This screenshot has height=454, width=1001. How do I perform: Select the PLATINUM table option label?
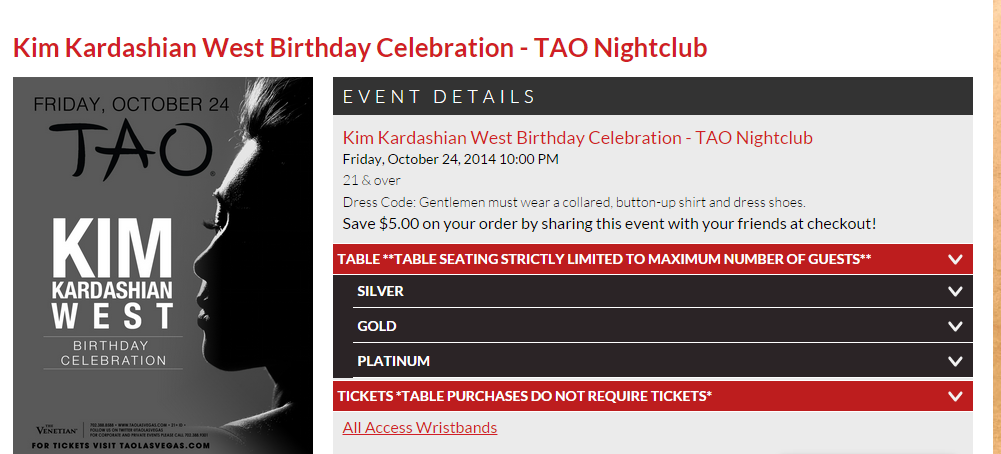393,361
